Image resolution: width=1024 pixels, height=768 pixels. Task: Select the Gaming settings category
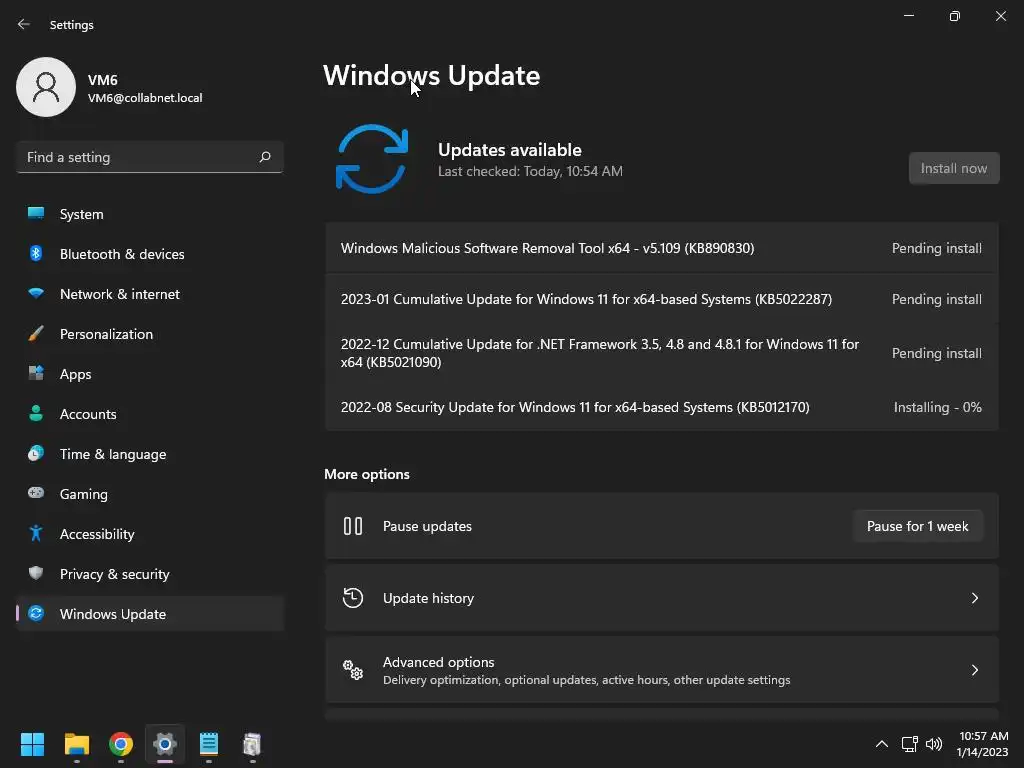tap(150, 494)
